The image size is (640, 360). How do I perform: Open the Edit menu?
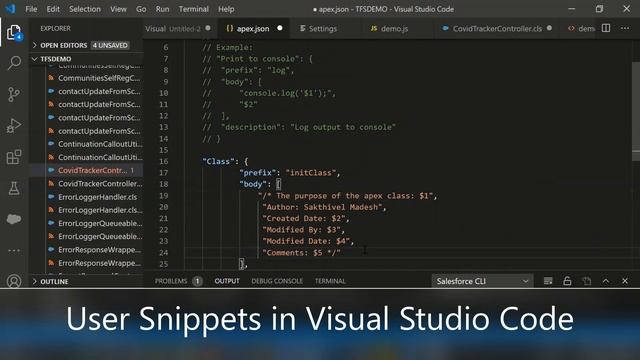click(53, 9)
